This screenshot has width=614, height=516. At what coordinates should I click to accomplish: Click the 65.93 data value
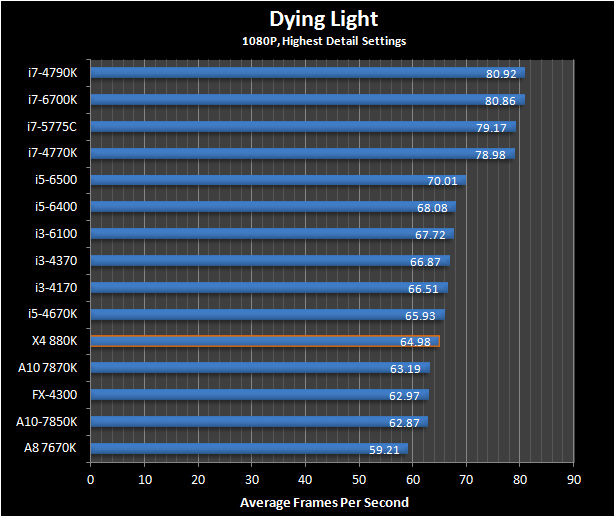point(420,316)
